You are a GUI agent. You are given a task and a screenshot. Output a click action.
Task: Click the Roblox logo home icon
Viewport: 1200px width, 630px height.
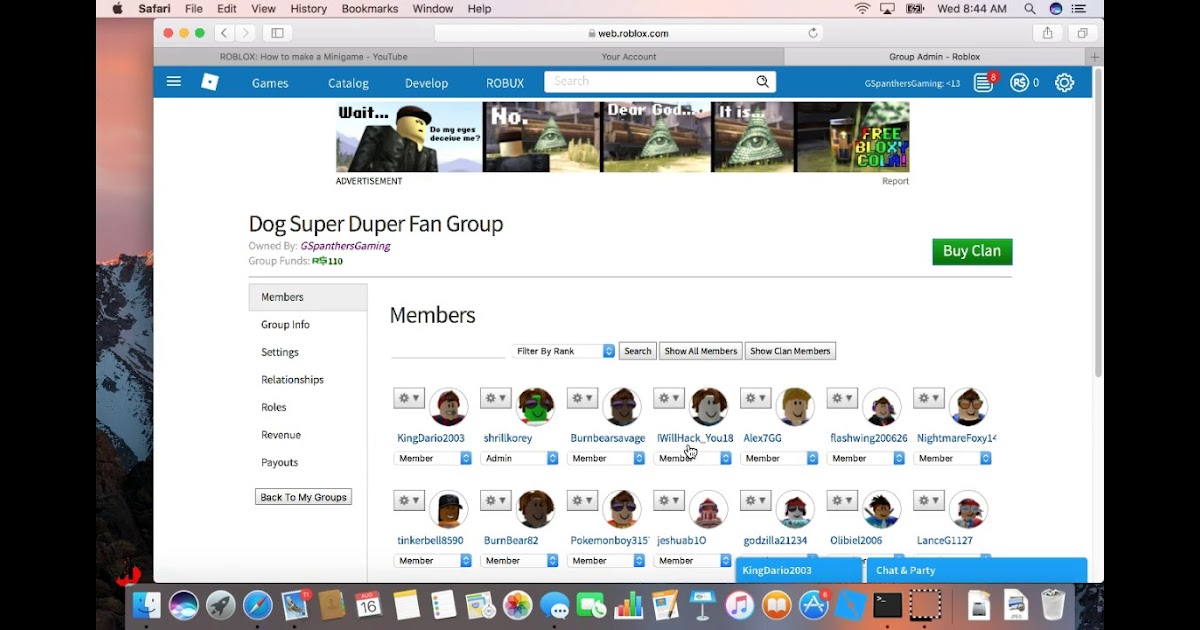coord(210,82)
